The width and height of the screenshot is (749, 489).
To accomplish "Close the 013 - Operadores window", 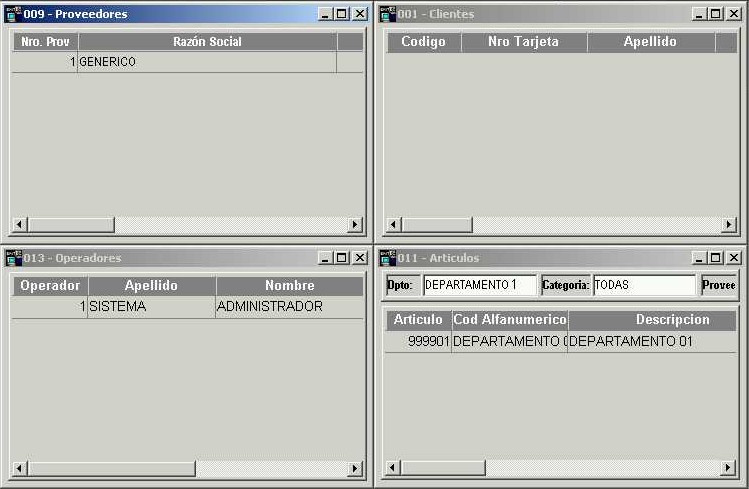I will tap(360, 258).
